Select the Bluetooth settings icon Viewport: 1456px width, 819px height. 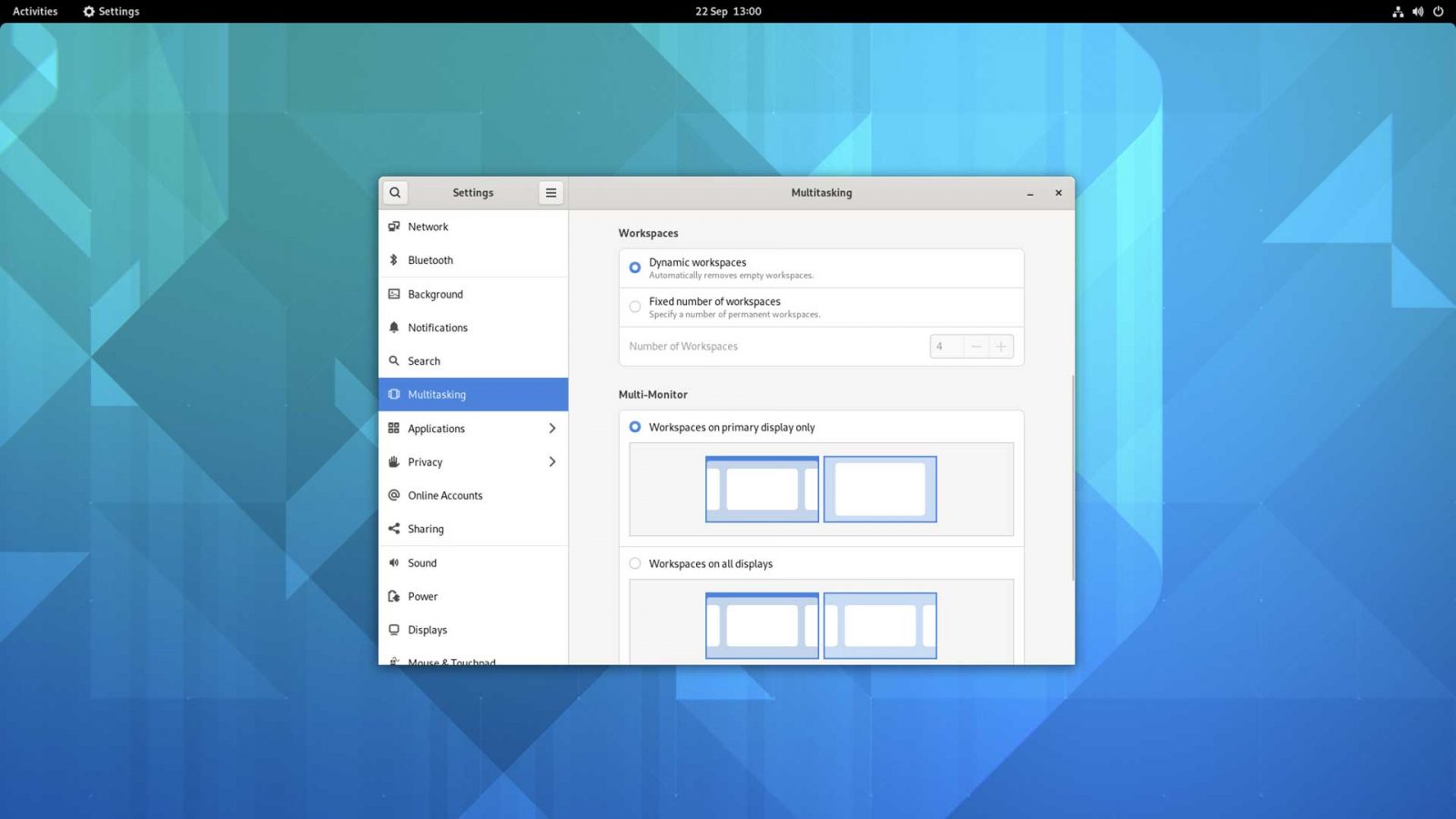point(394,260)
